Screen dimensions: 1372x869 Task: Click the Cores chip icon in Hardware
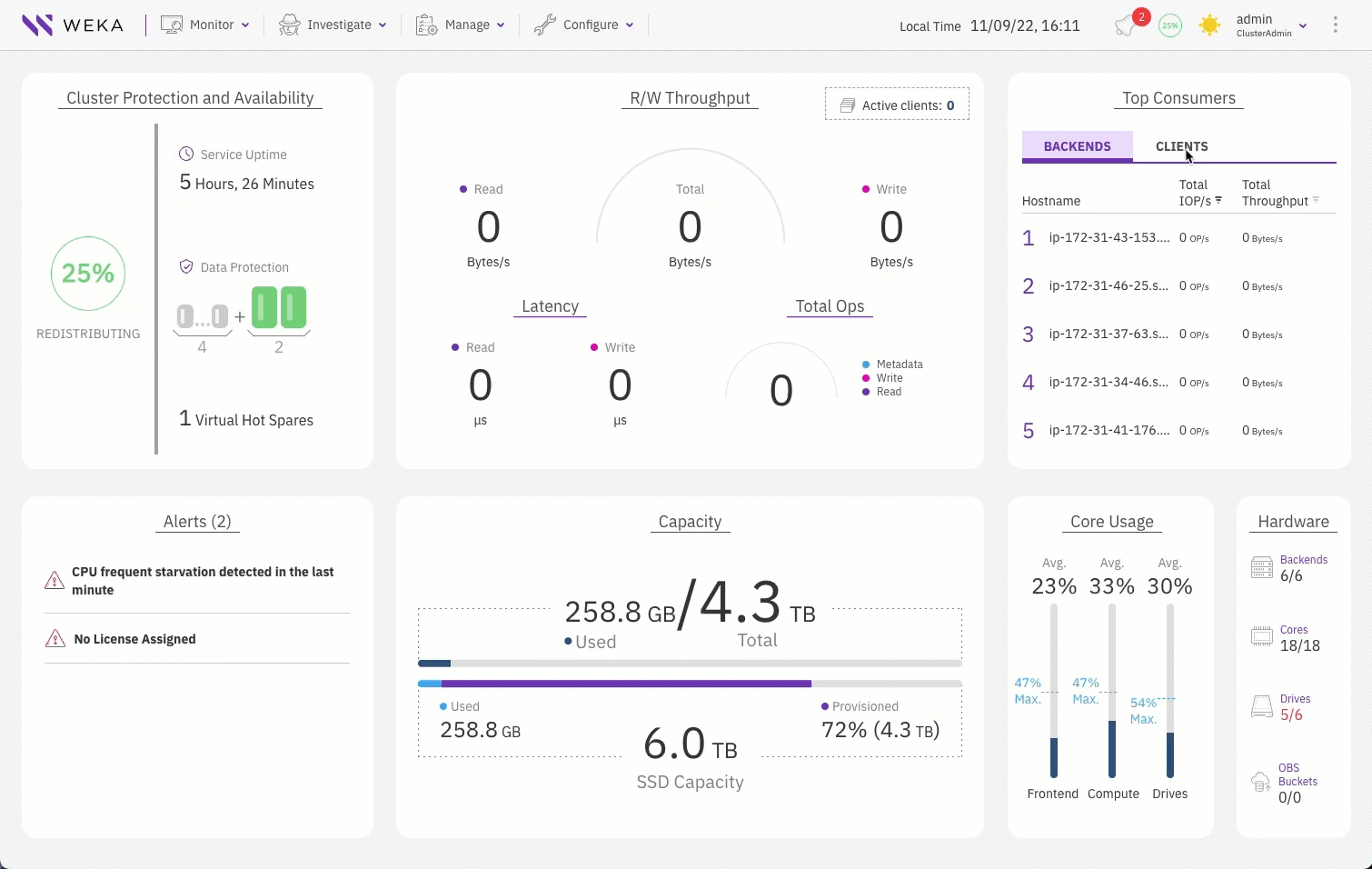coord(1262,636)
